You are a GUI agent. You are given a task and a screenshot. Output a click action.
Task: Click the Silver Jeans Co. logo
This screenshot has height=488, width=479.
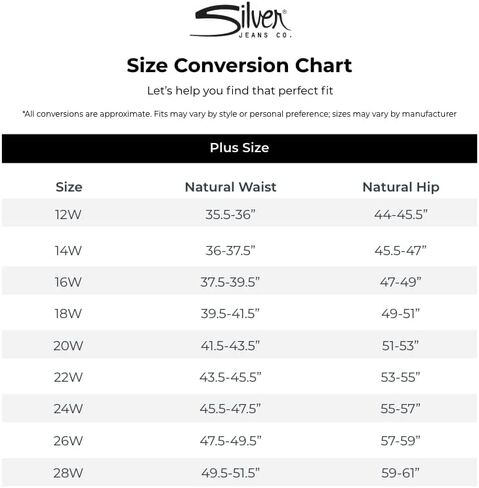[x=241, y=21]
